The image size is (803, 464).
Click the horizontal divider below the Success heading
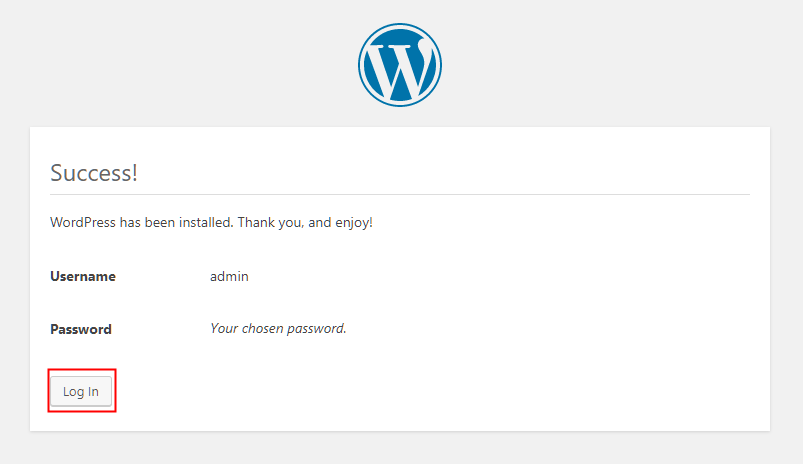400,194
